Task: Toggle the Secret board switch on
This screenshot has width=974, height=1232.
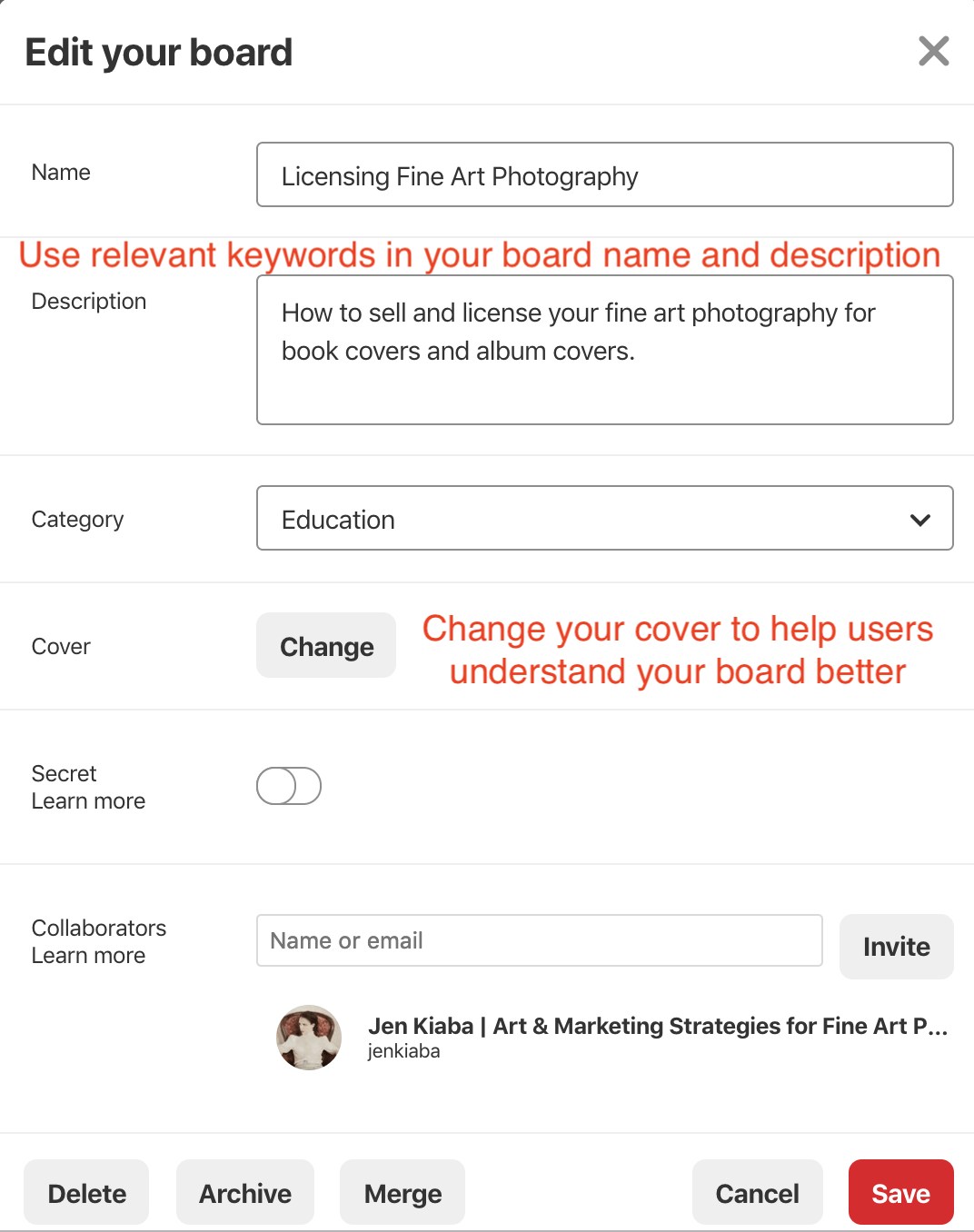Action: pos(288,786)
